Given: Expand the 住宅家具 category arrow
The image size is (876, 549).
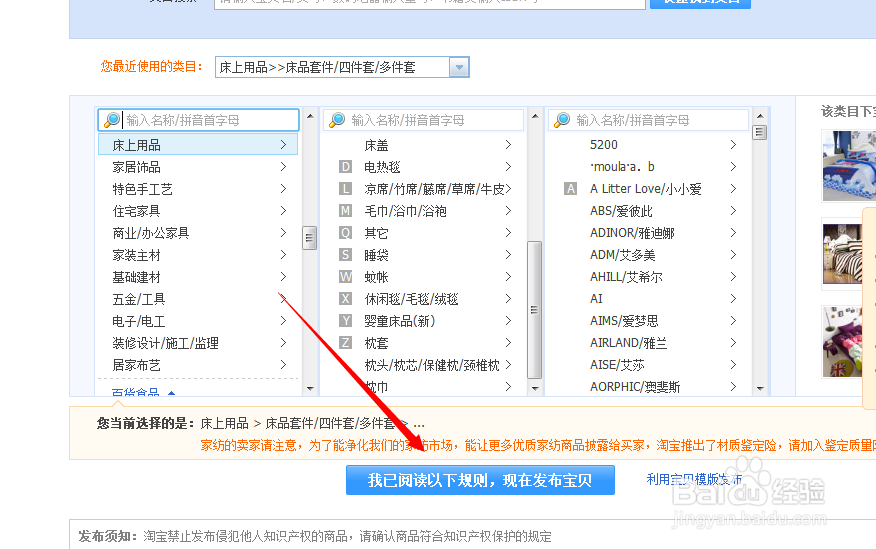Looking at the screenshot, I should click(x=283, y=211).
